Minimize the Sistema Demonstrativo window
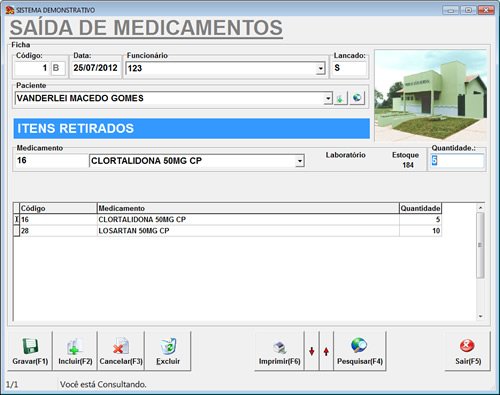Viewport: 500px width, 395px height. click(x=450, y=10)
